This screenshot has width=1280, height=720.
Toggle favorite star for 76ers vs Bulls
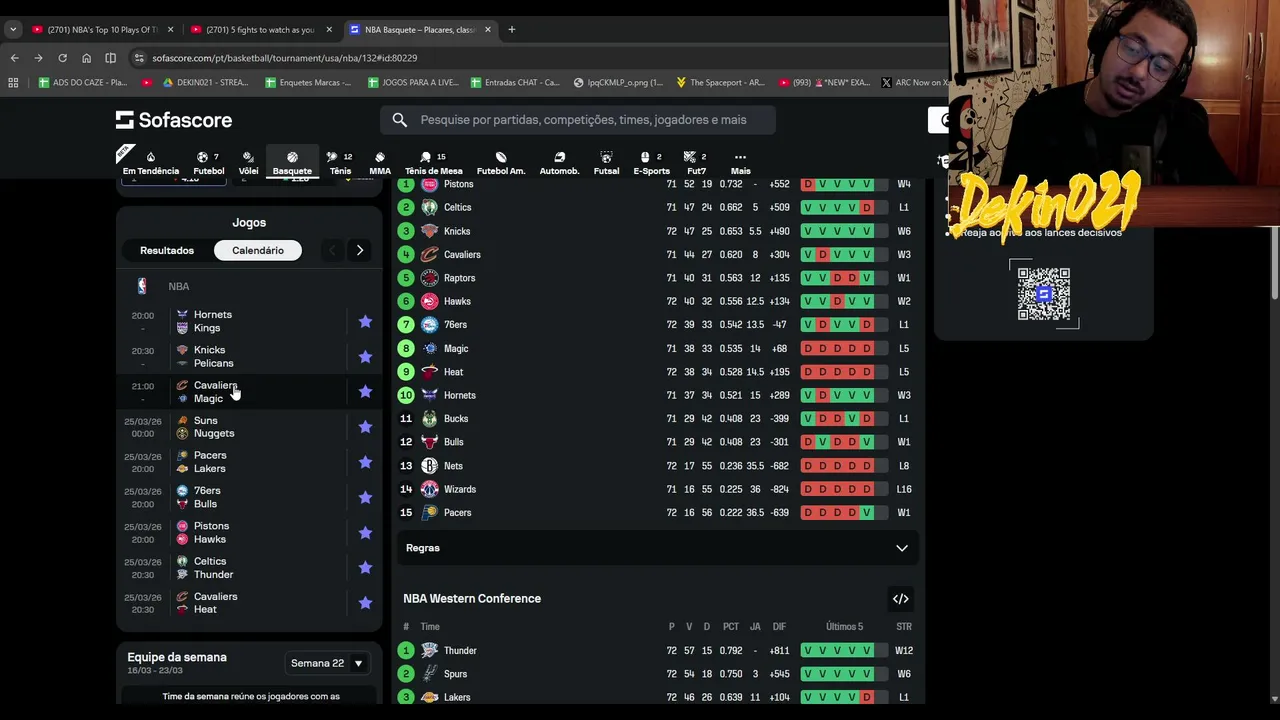coord(365,497)
